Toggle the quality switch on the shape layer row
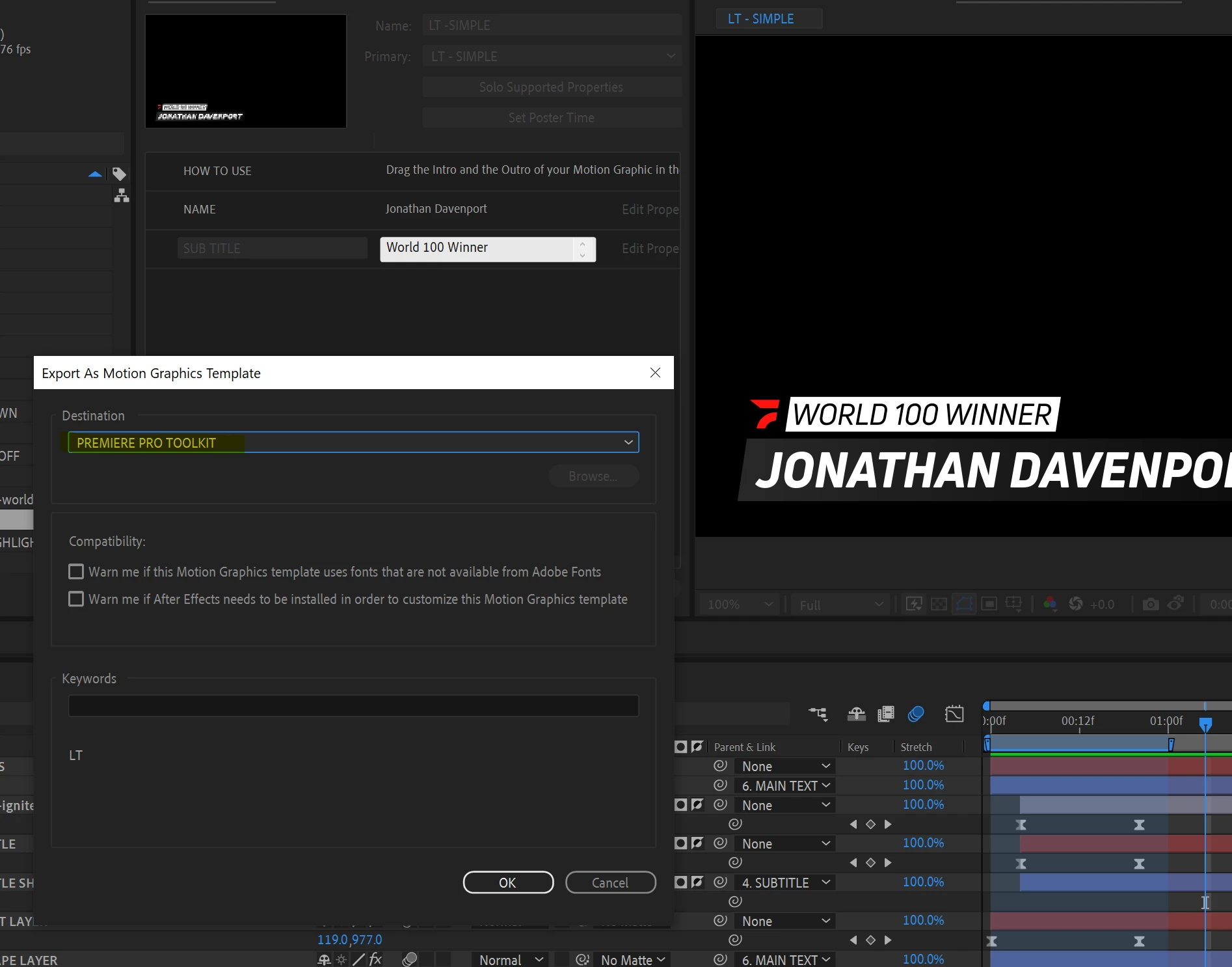Viewport: 1232px width, 967px height. click(x=358, y=959)
